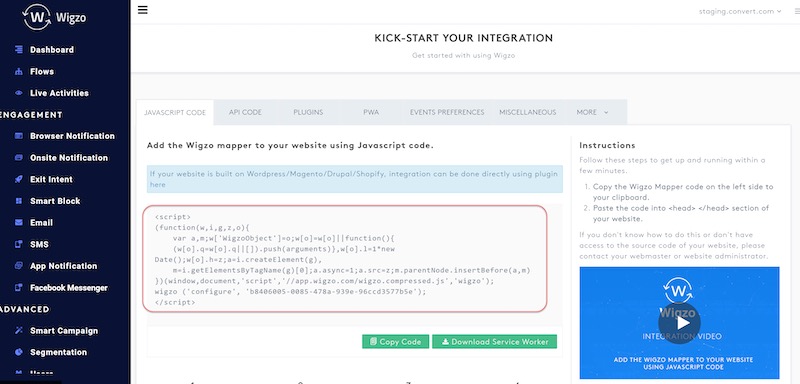Viewport: 800px width, 384px height.
Task: Select the JAVASCRIPT CODE tab
Action: pos(175,112)
